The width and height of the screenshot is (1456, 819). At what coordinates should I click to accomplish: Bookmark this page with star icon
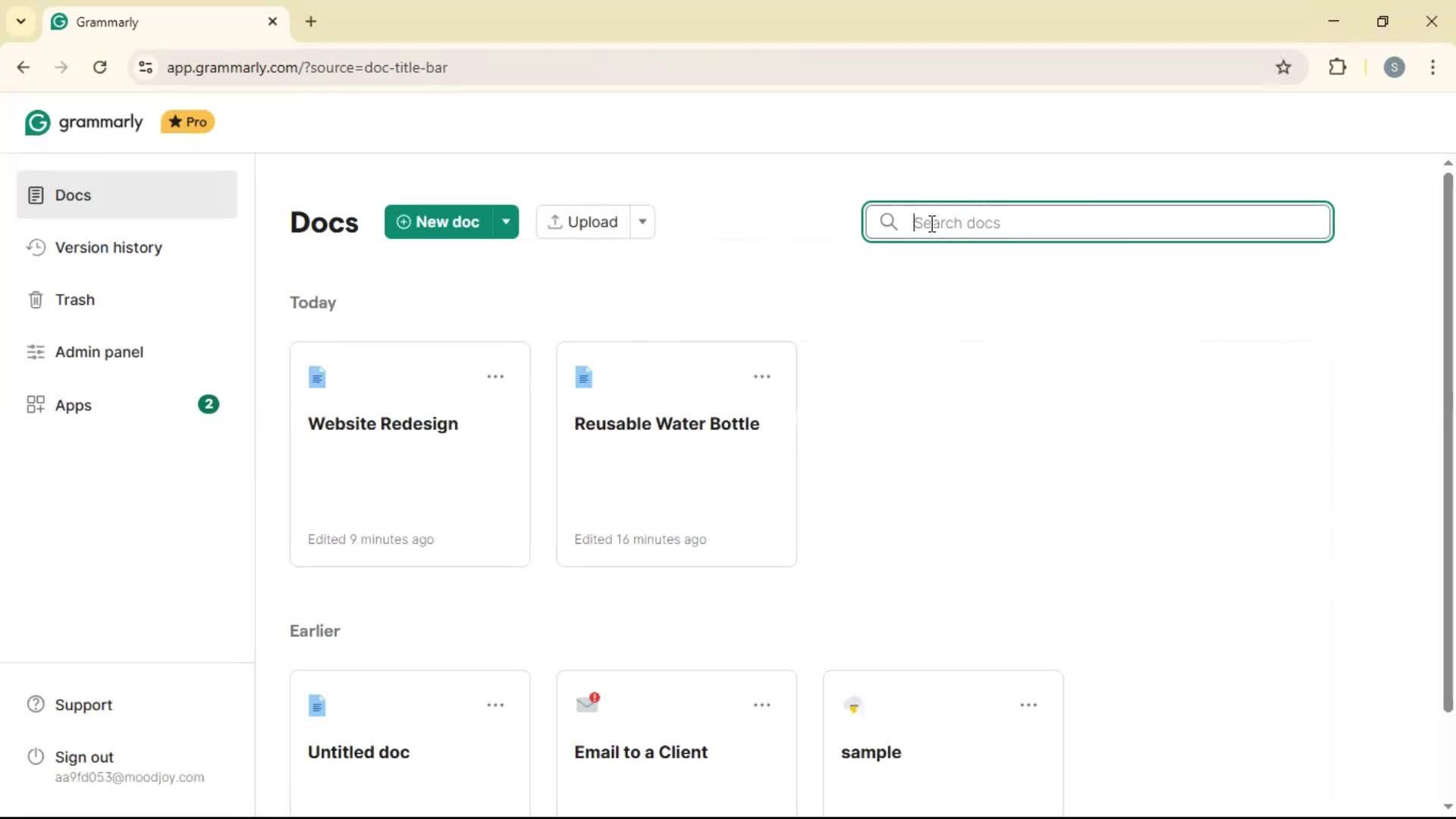tap(1283, 67)
